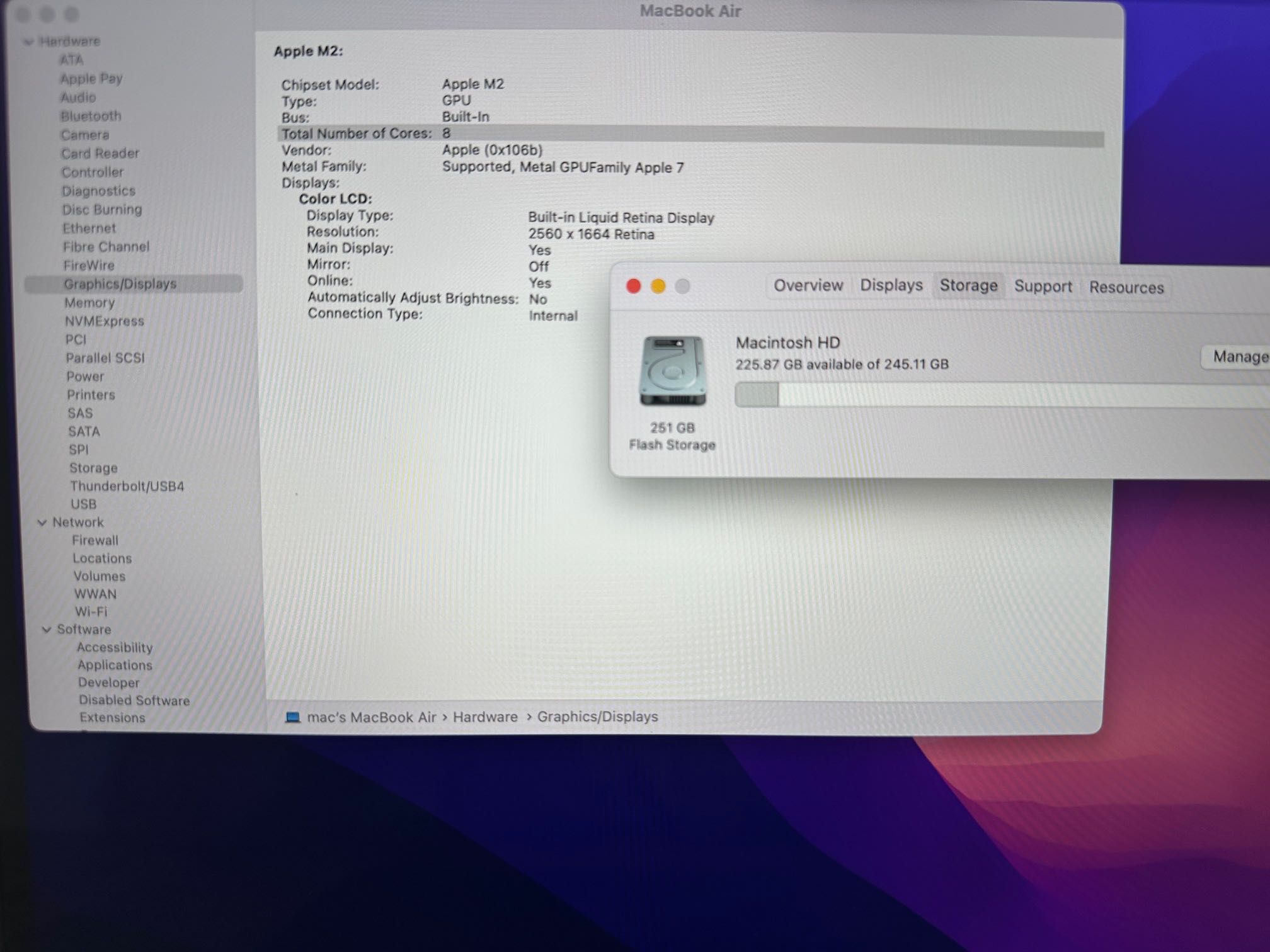
Task: Select Disc Burning entry
Action: [102, 210]
